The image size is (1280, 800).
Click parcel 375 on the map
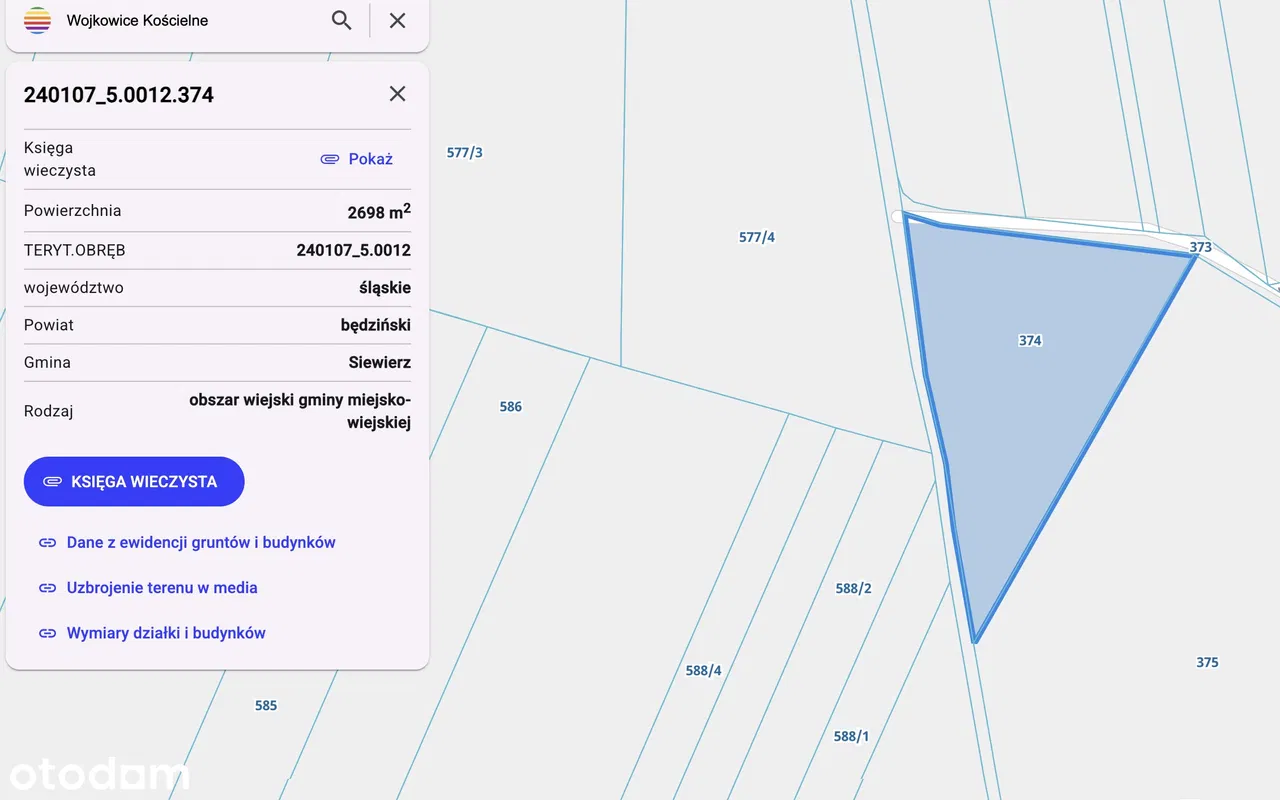pos(1207,663)
